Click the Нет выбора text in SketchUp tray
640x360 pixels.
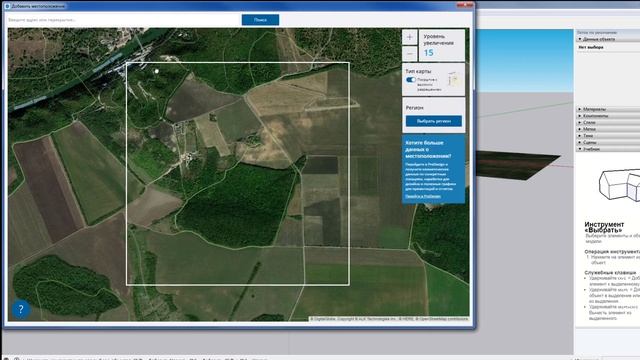(x=591, y=47)
